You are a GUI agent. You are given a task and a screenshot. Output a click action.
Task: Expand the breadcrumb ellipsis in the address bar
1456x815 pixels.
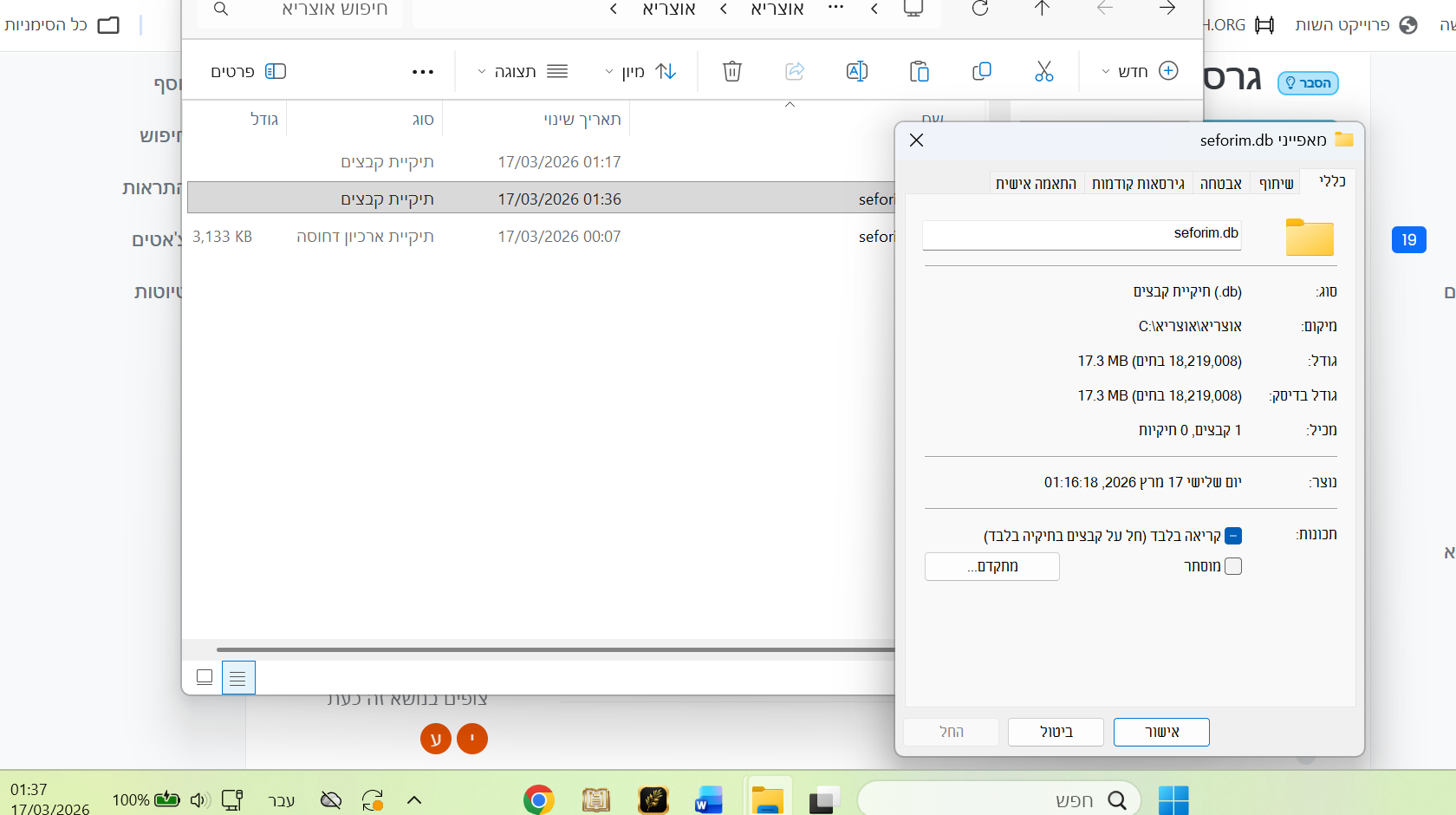coord(835,8)
